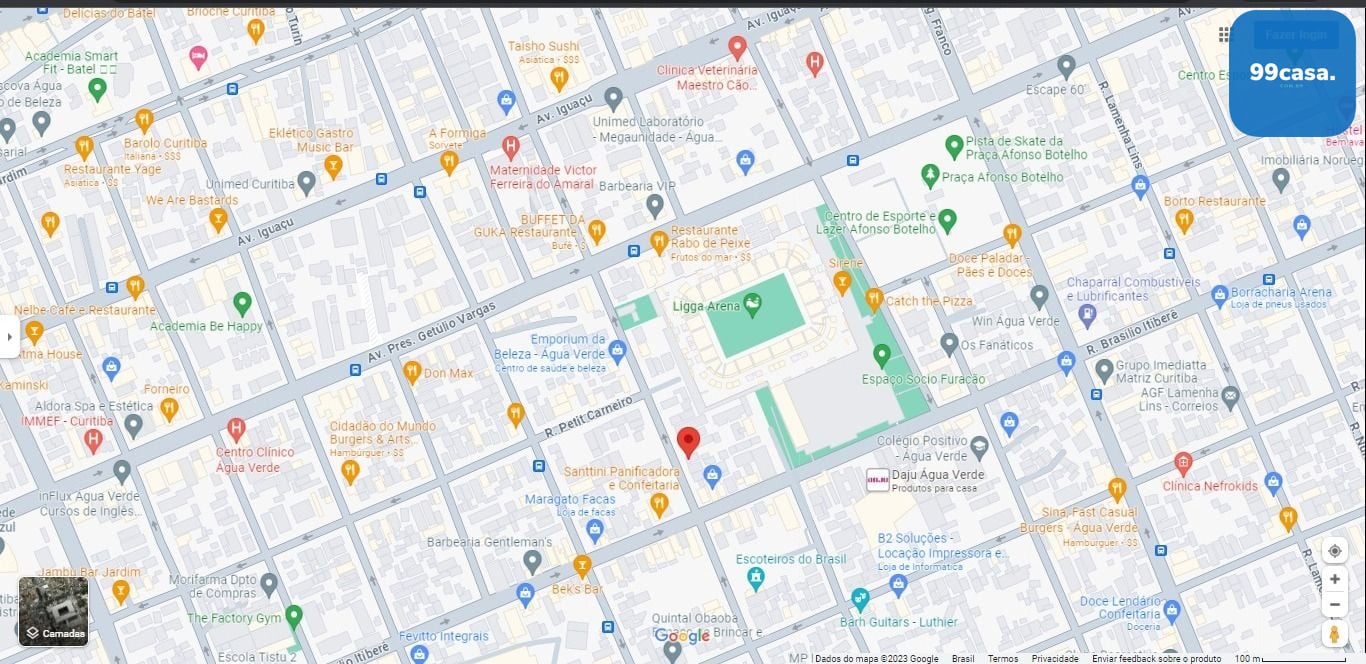Click Enviar feedback sobre o produto

(1156, 658)
